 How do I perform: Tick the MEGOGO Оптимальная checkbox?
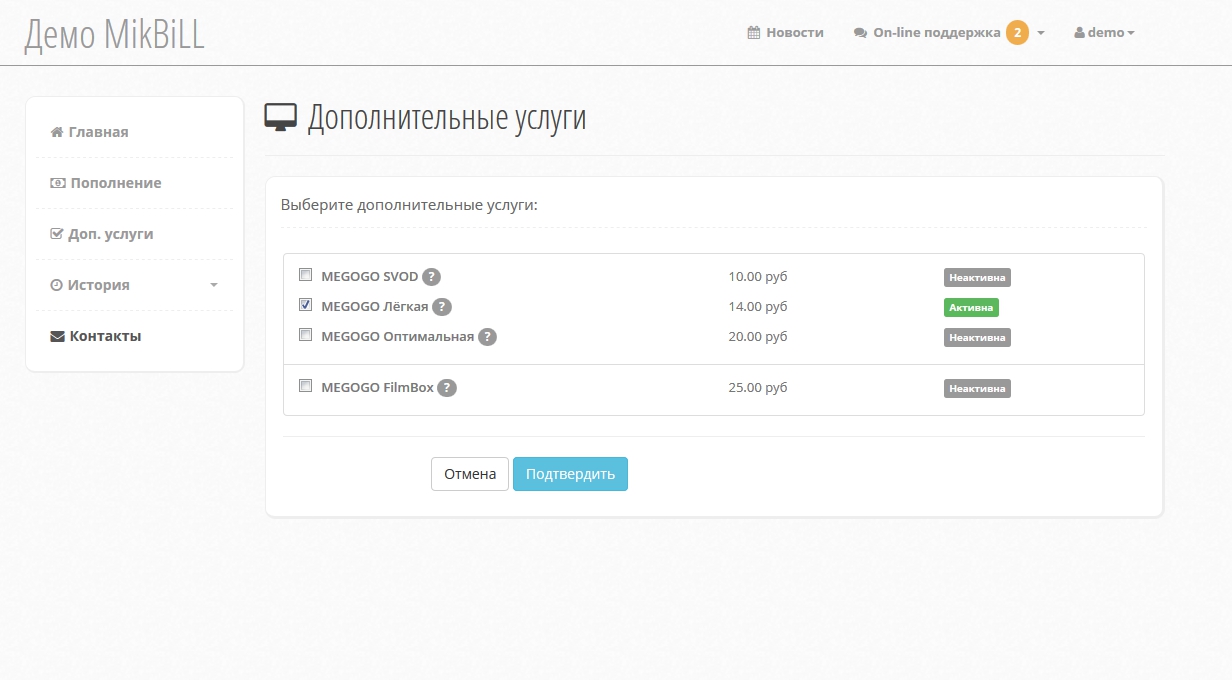tap(306, 335)
